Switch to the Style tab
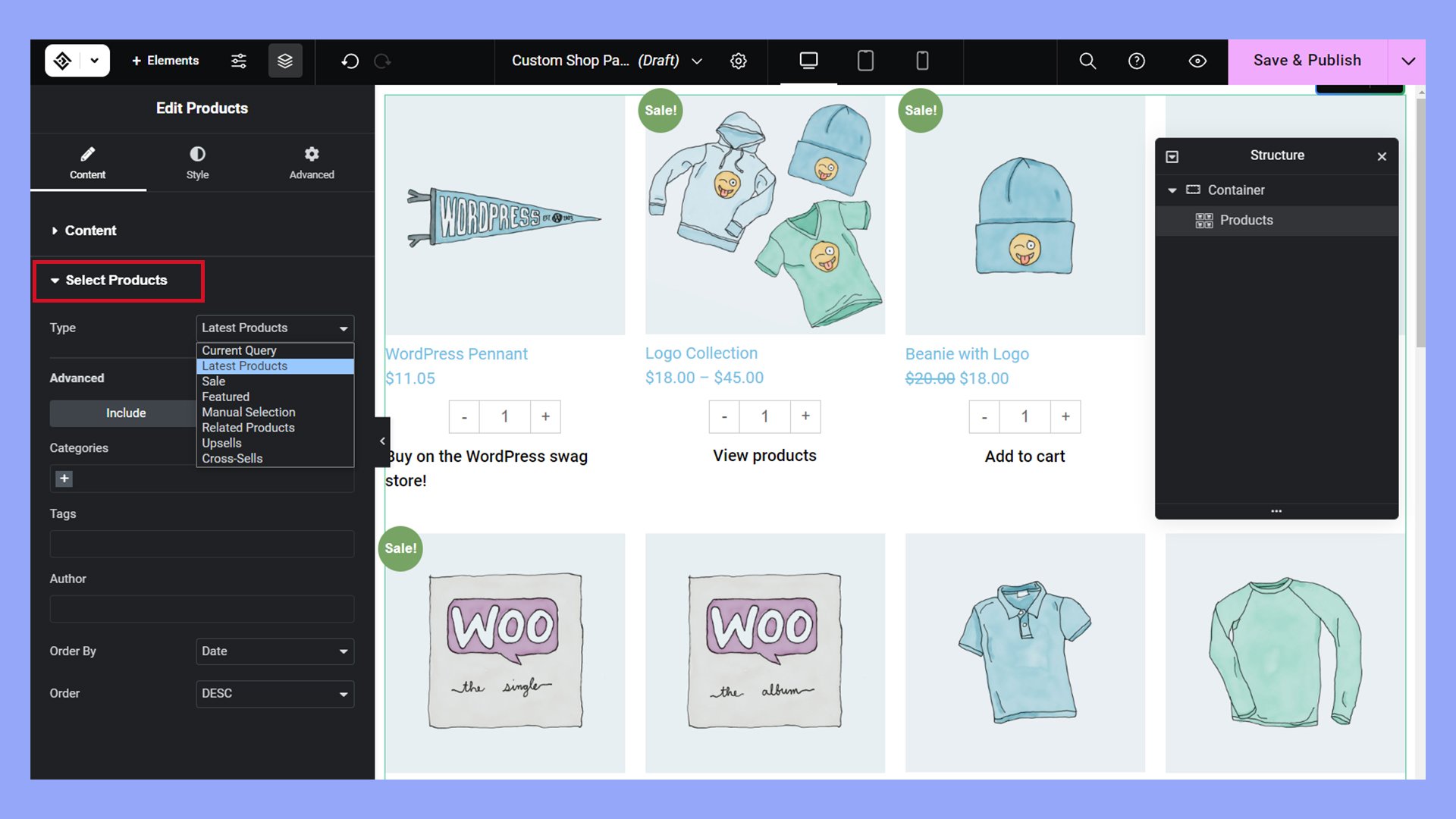 click(197, 162)
